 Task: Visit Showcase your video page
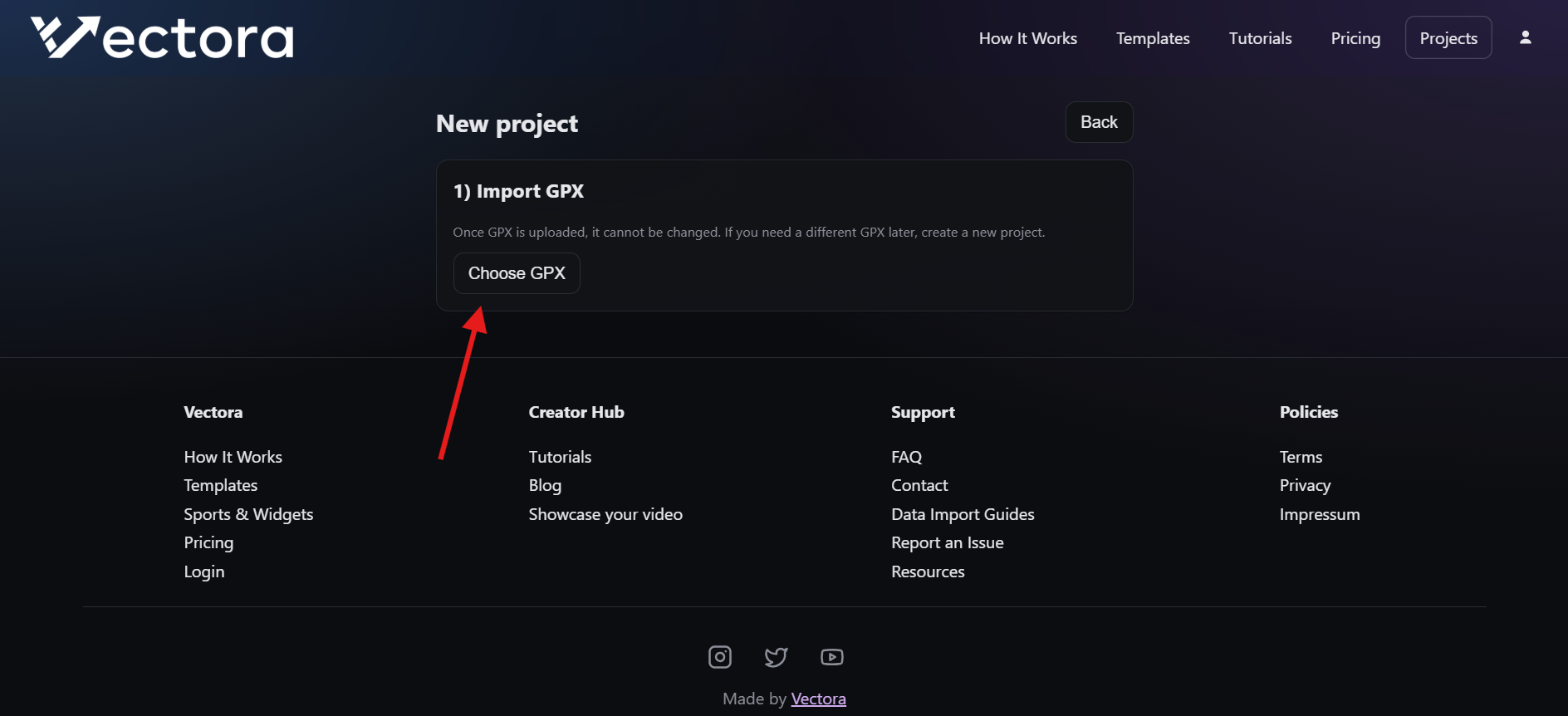point(605,514)
